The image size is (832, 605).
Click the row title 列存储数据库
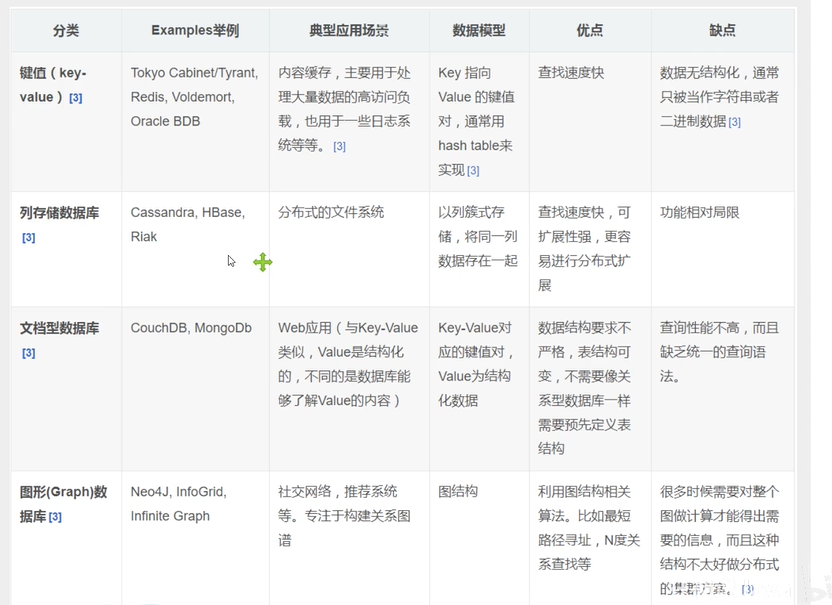[x=59, y=213]
